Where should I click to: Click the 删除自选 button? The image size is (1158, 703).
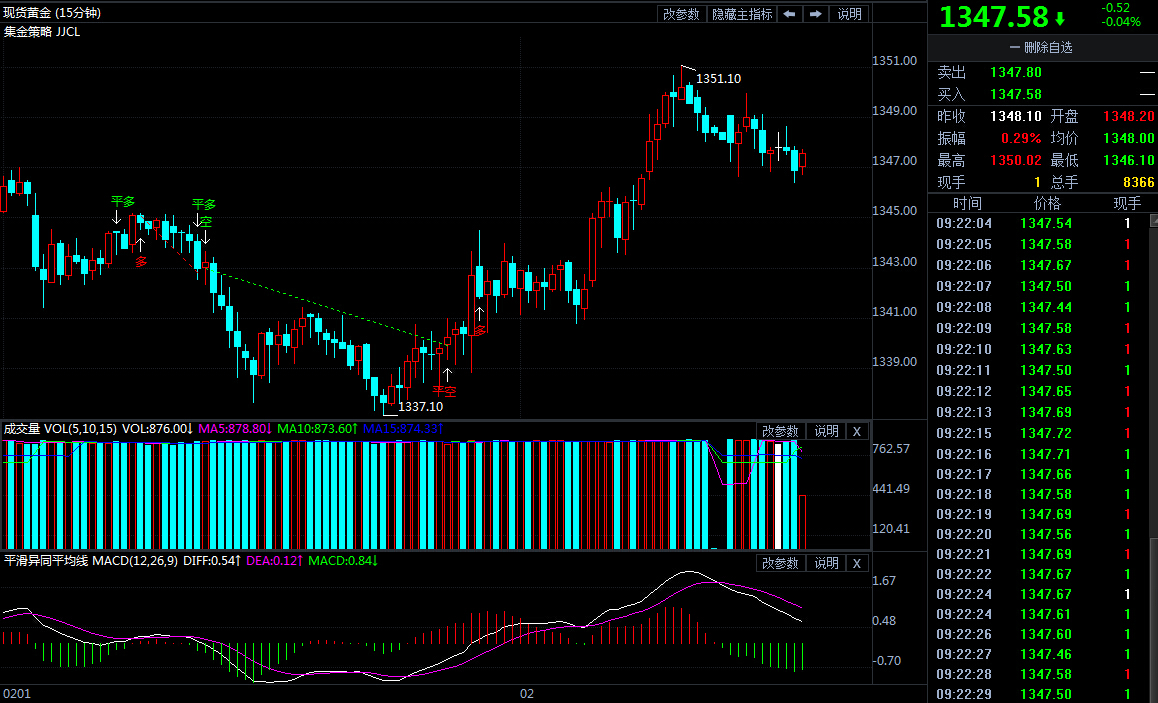click(1041, 47)
